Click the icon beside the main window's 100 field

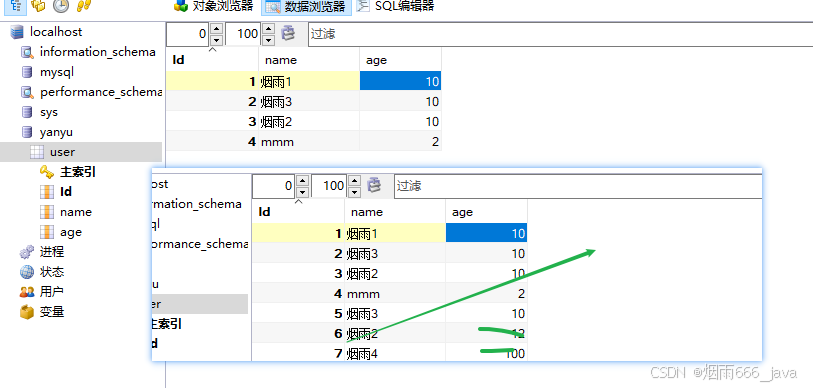pos(288,33)
